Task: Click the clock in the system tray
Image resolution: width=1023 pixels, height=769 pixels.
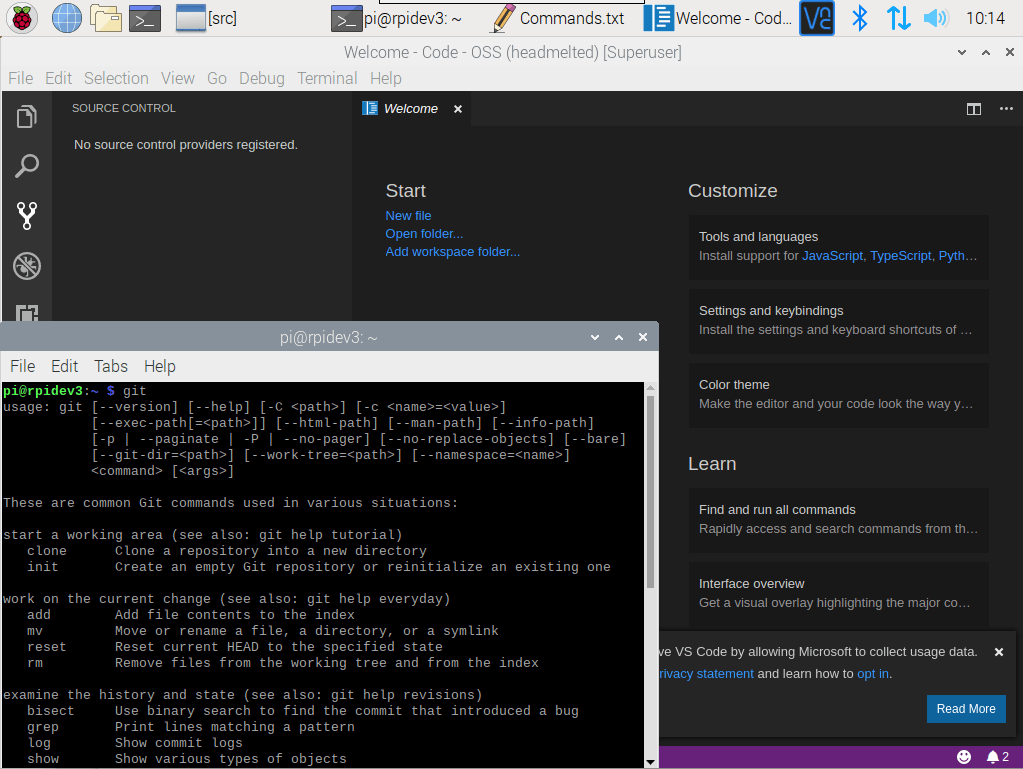Action: click(985, 18)
